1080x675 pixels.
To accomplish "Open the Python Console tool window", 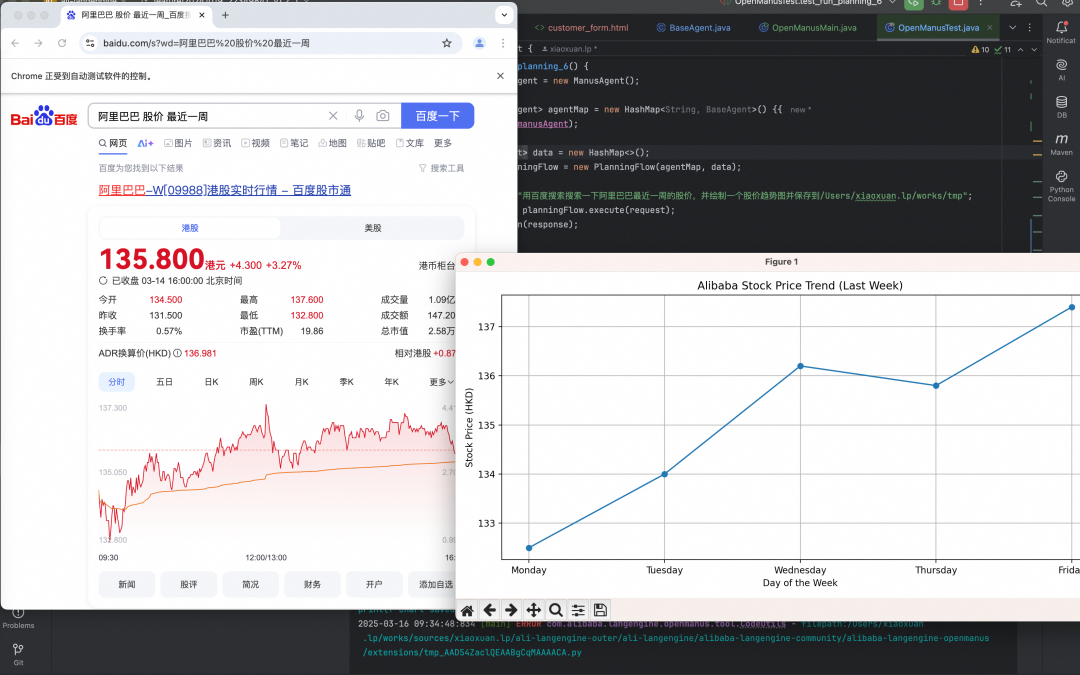I will click(x=1061, y=186).
